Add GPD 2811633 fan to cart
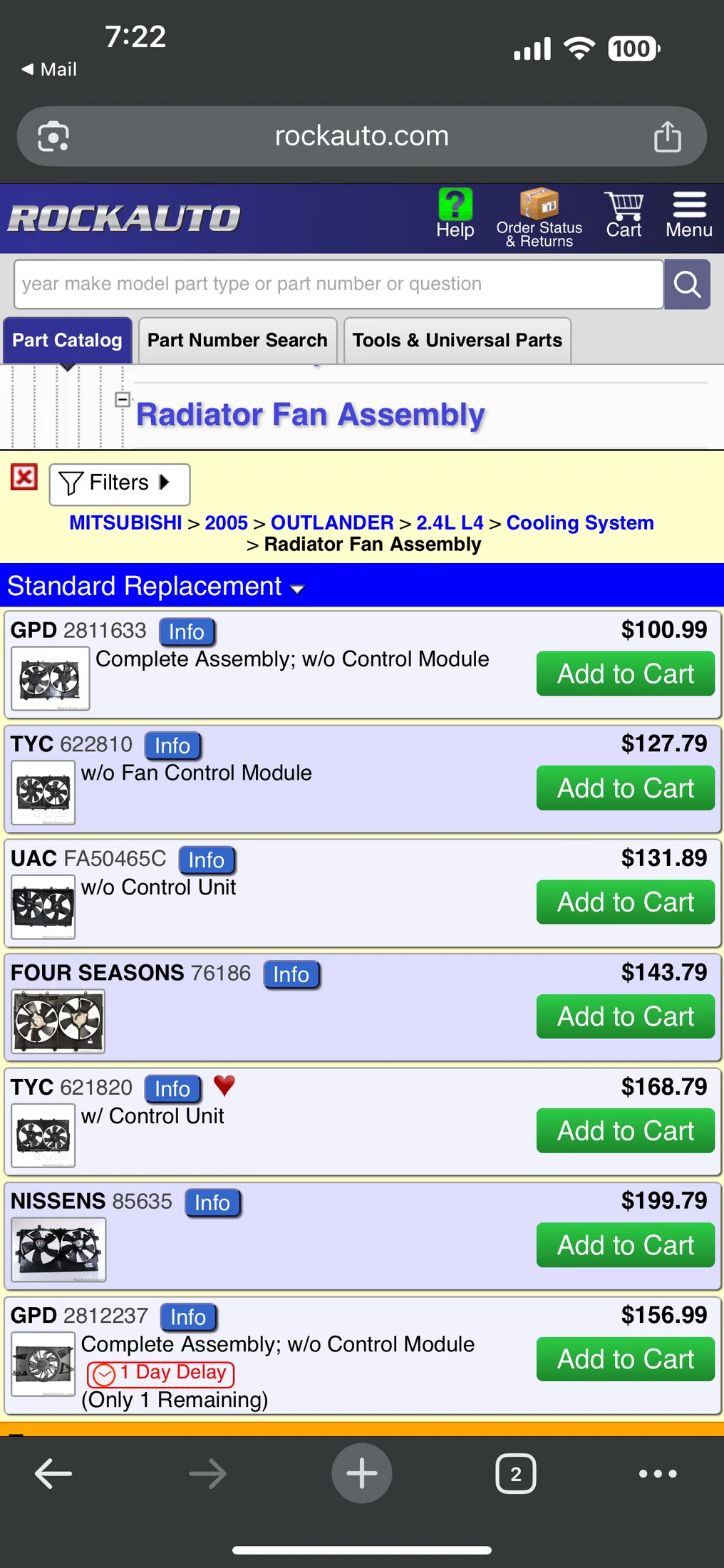The width and height of the screenshot is (724, 1568). point(625,674)
